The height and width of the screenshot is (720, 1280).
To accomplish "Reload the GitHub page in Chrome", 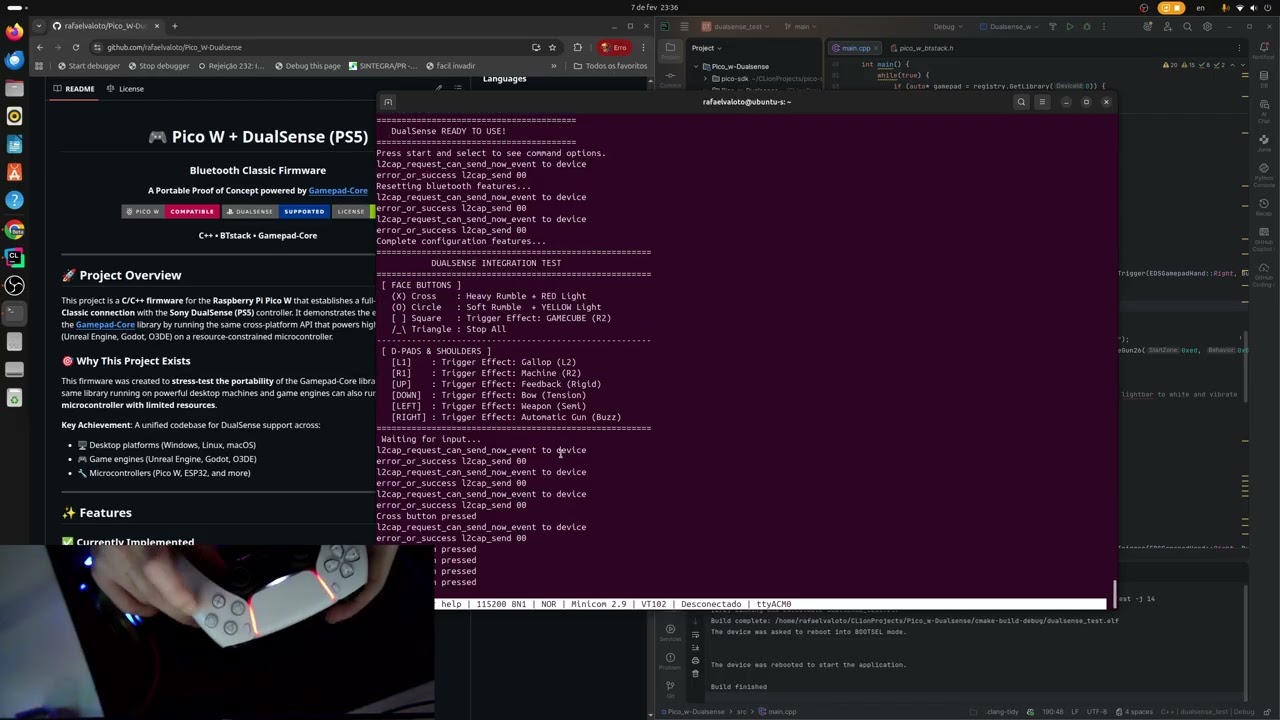I will click(x=76, y=47).
